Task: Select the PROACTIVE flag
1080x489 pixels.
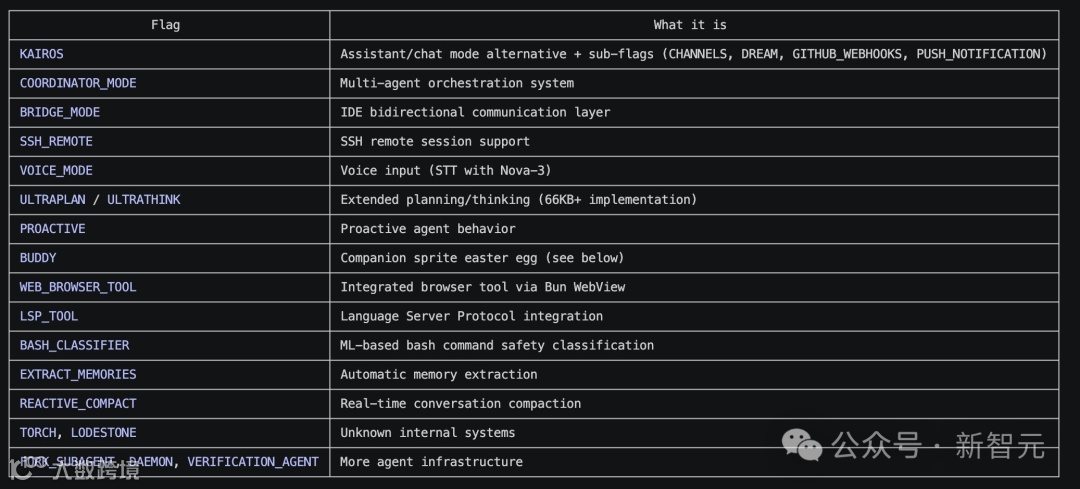Action: 53,228
